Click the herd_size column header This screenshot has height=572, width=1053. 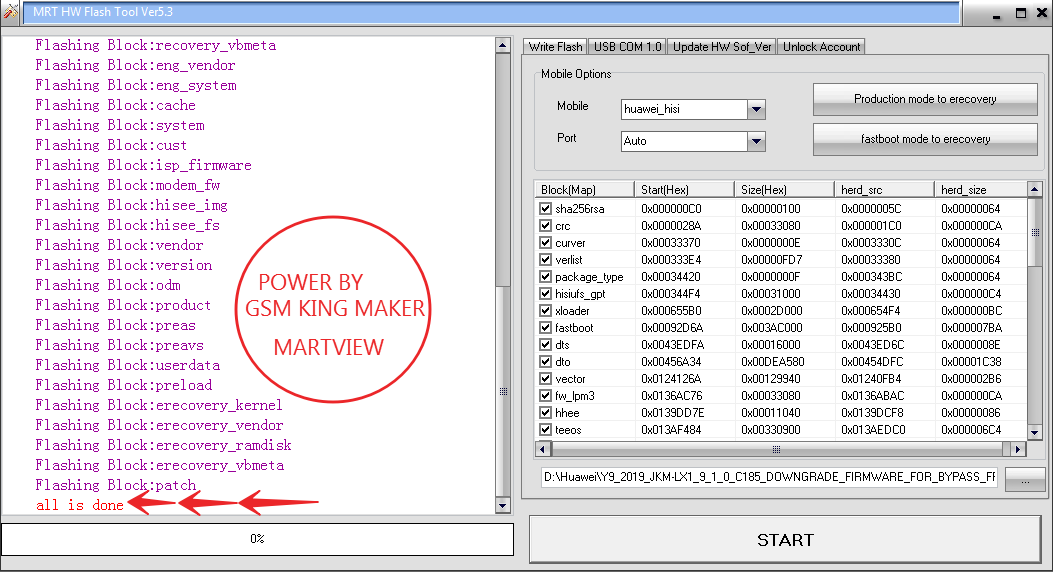tap(980, 189)
